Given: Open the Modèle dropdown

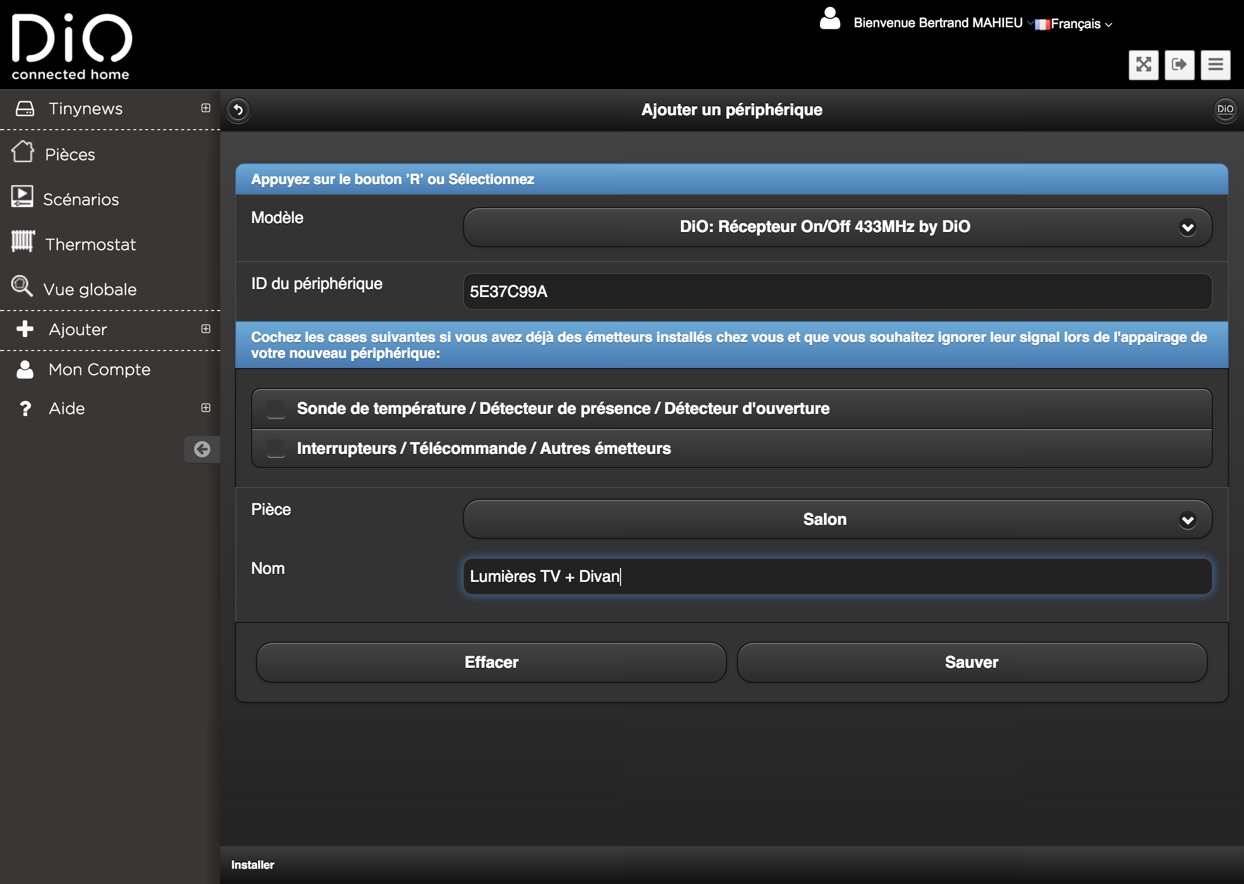Looking at the screenshot, I should point(837,227).
